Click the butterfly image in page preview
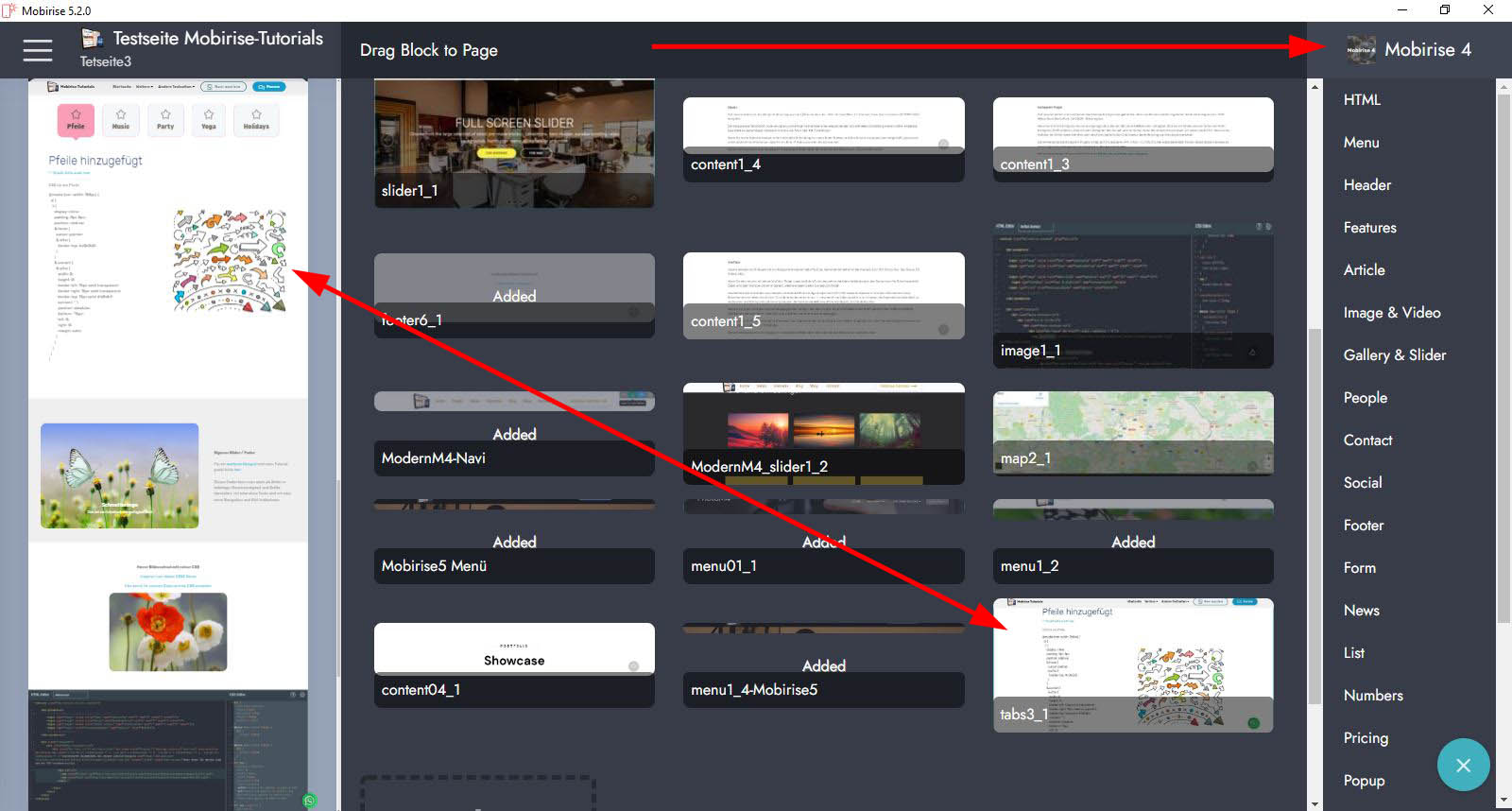 point(120,475)
